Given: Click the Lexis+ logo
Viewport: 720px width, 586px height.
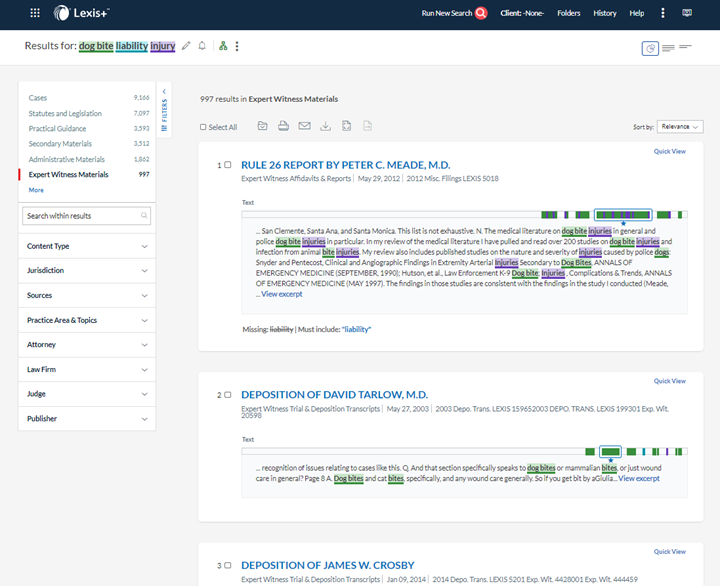Looking at the screenshot, I should [x=81, y=13].
